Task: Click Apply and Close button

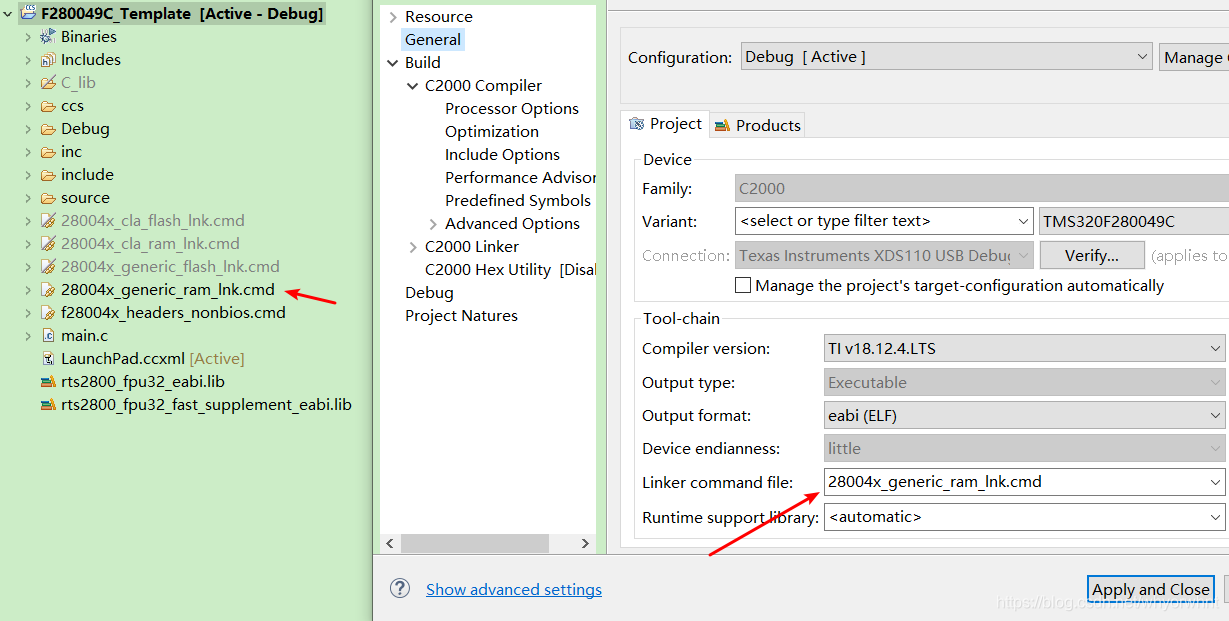Action: click(1151, 589)
